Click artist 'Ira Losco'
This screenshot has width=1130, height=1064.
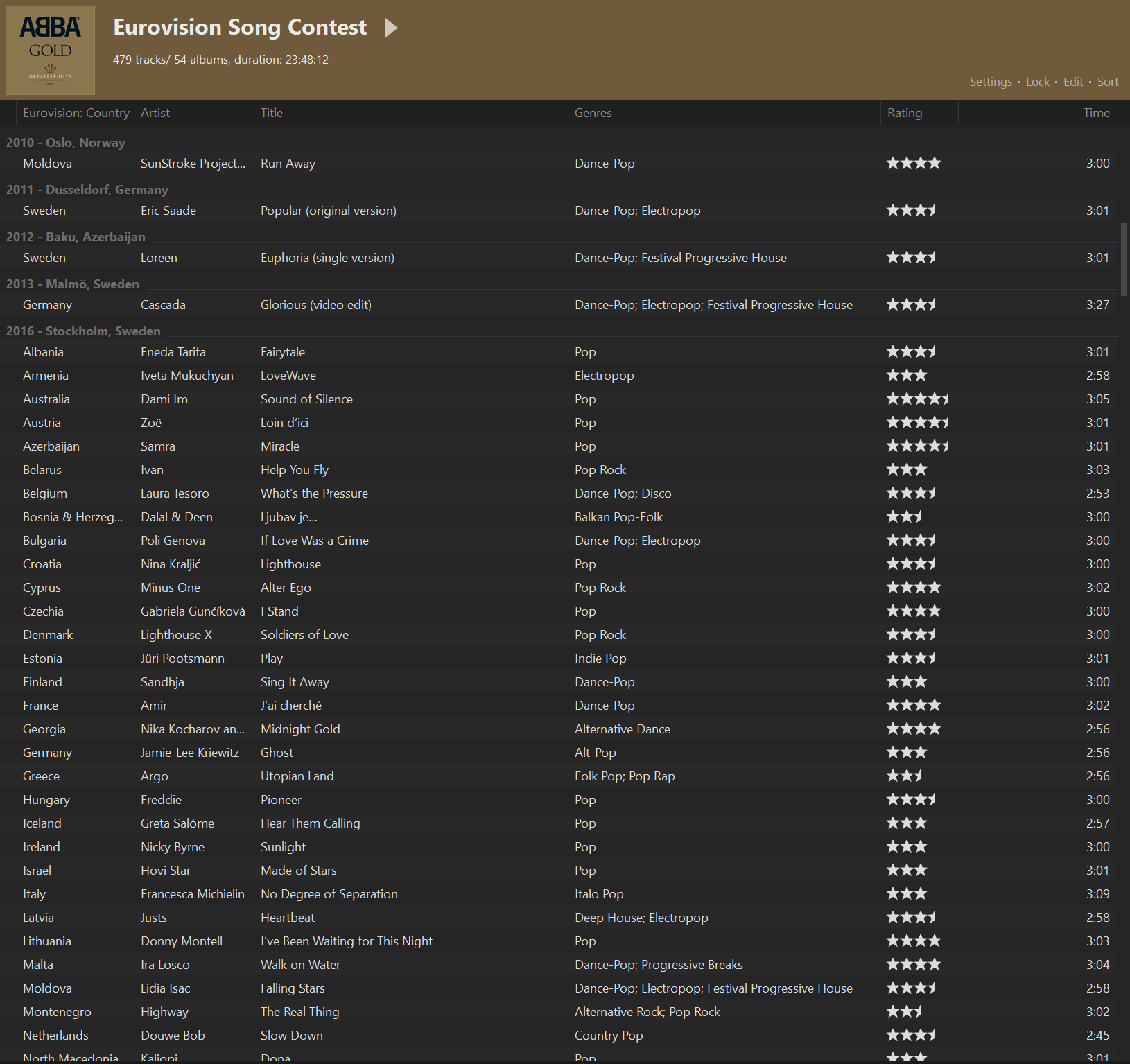165,965
